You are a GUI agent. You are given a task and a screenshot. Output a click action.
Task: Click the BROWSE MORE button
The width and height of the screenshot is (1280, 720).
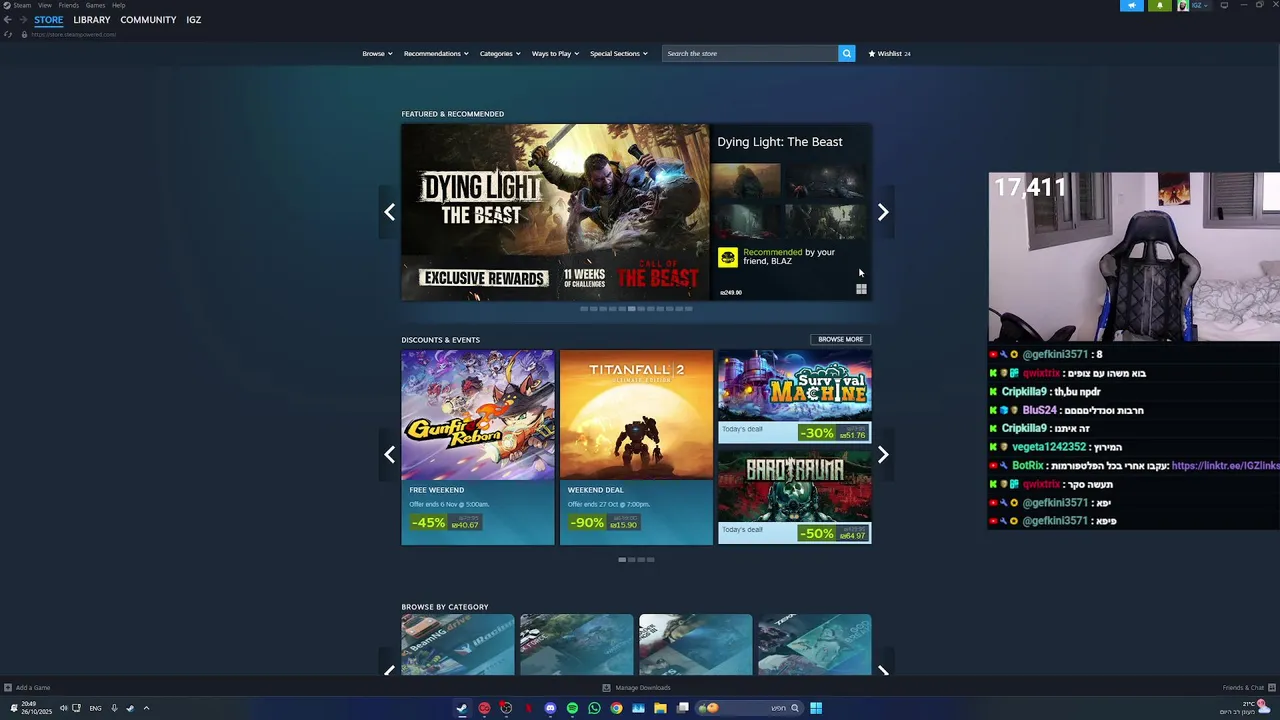click(x=841, y=339)
